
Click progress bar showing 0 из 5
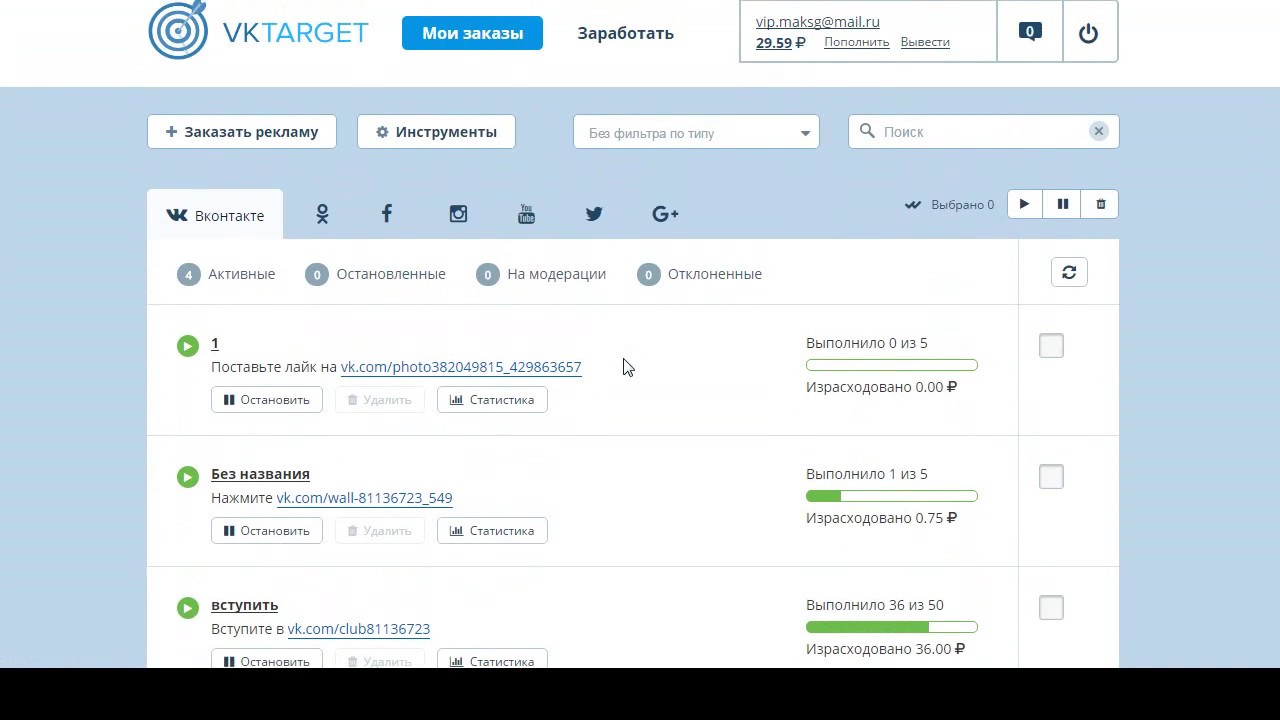pos(892,365)
